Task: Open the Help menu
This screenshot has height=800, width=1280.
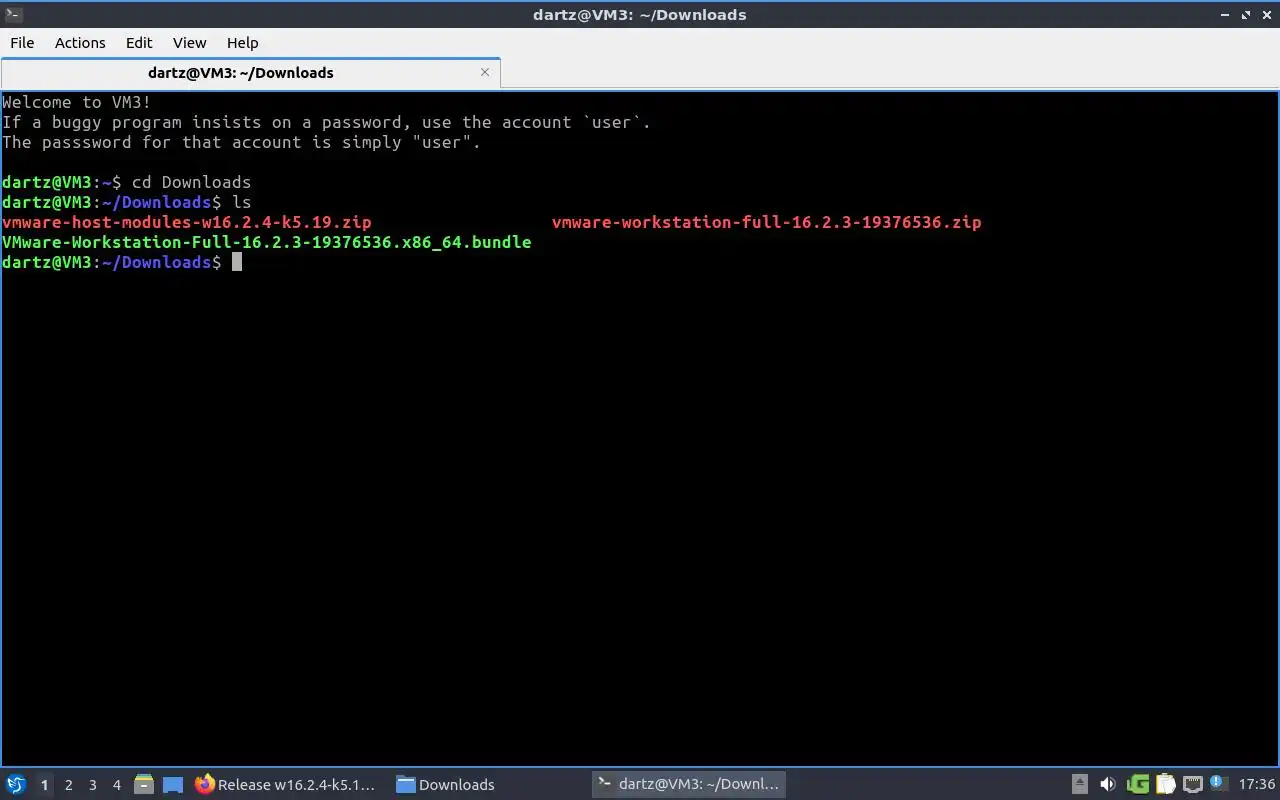Action: click(242, 43)
